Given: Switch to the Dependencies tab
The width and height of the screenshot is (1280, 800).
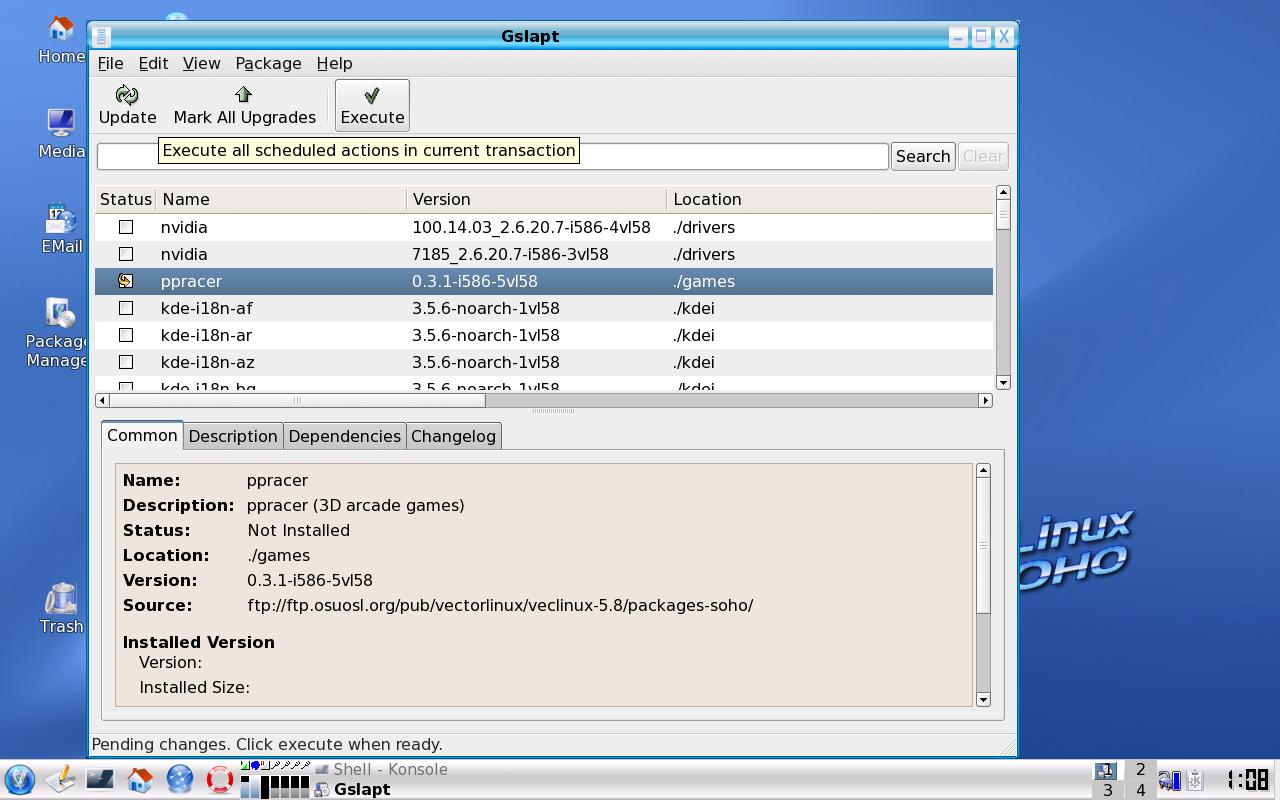Looking at the screenshot, I should pos(344,436).
